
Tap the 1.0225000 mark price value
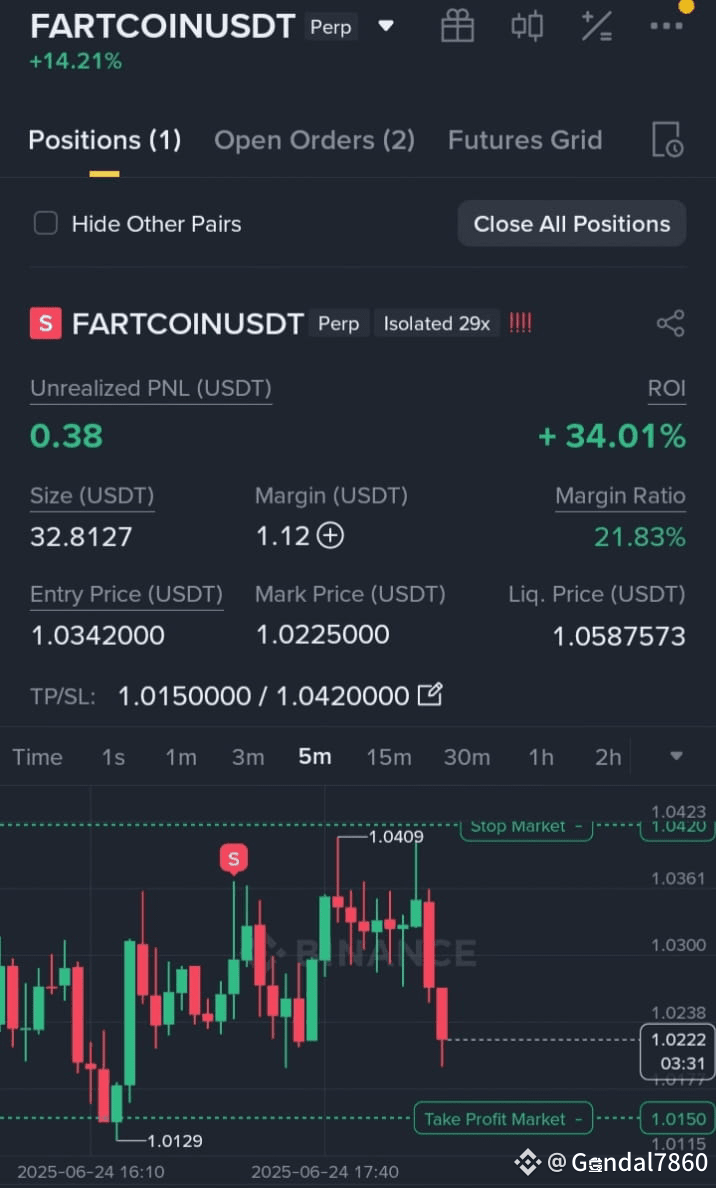pyautogui.click(x=323, y=635)
